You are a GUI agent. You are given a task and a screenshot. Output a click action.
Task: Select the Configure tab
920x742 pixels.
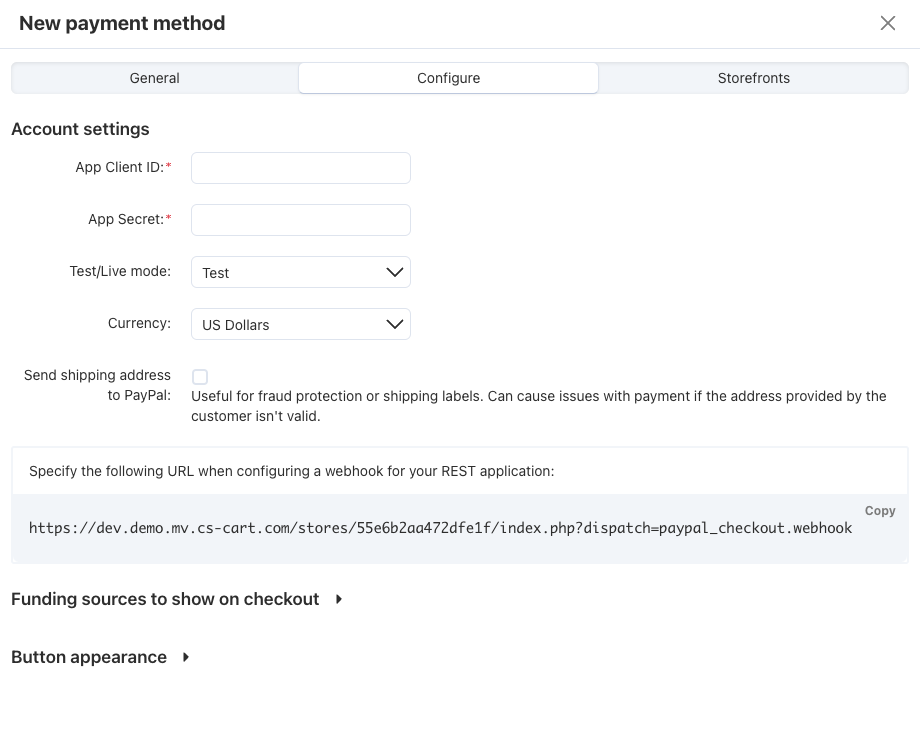(x=448, y=78)
